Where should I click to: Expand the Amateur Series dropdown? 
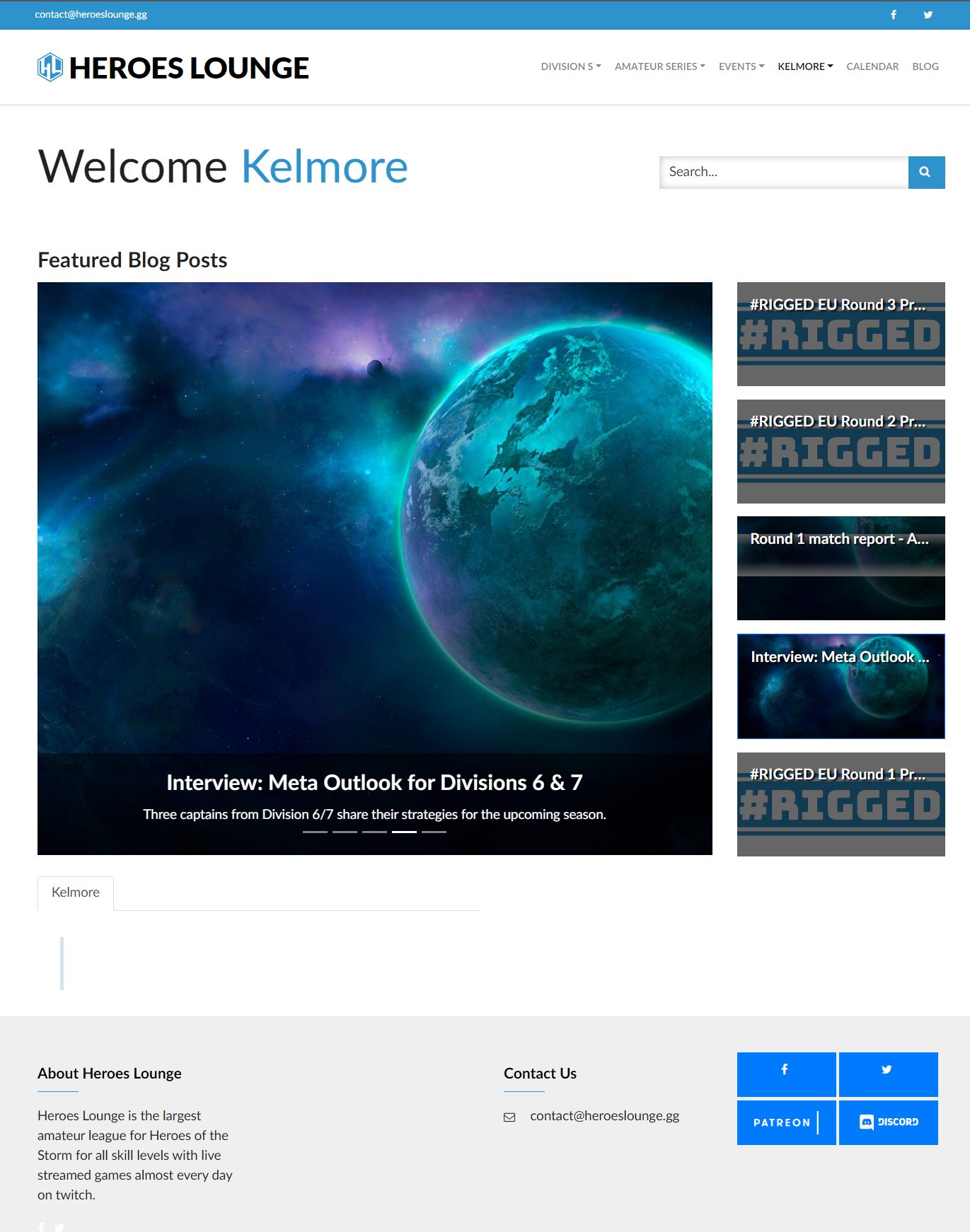coord(659,66)
